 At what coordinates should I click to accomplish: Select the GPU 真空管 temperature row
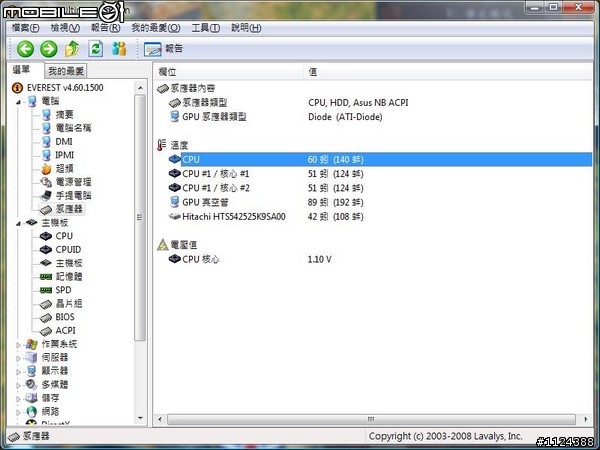379,202
